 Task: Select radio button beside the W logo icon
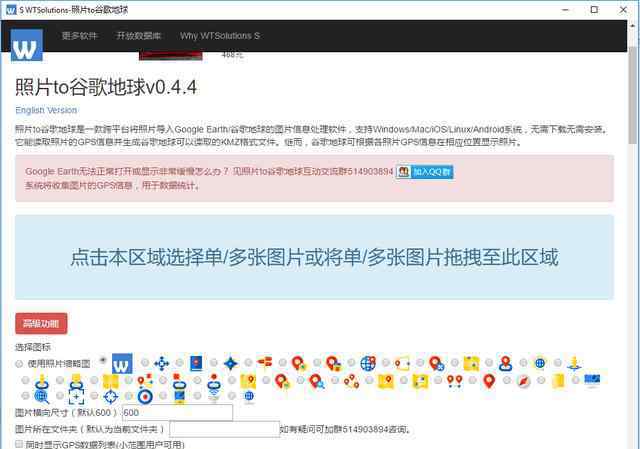(103, 360)
